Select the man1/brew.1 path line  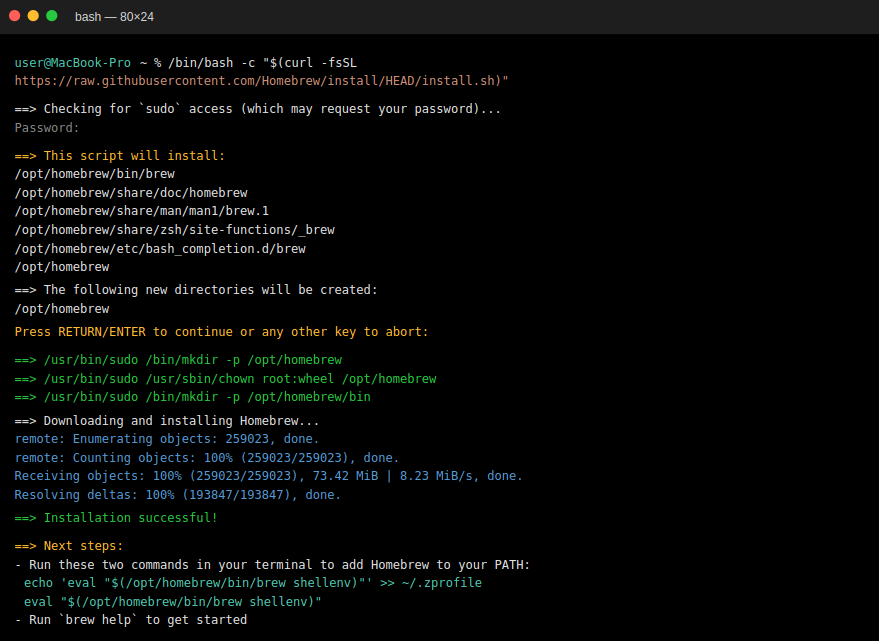pos(142,211)
